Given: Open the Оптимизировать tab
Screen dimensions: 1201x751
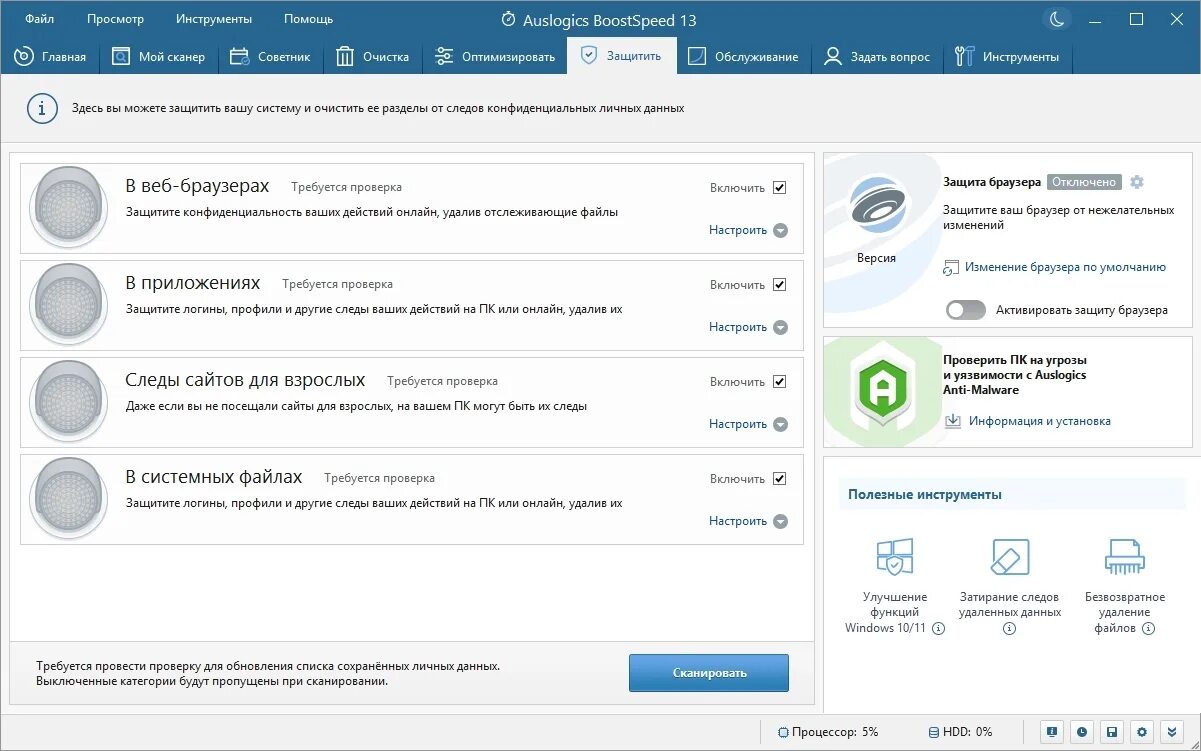Looking at the screenshot, I should (495, 57).
